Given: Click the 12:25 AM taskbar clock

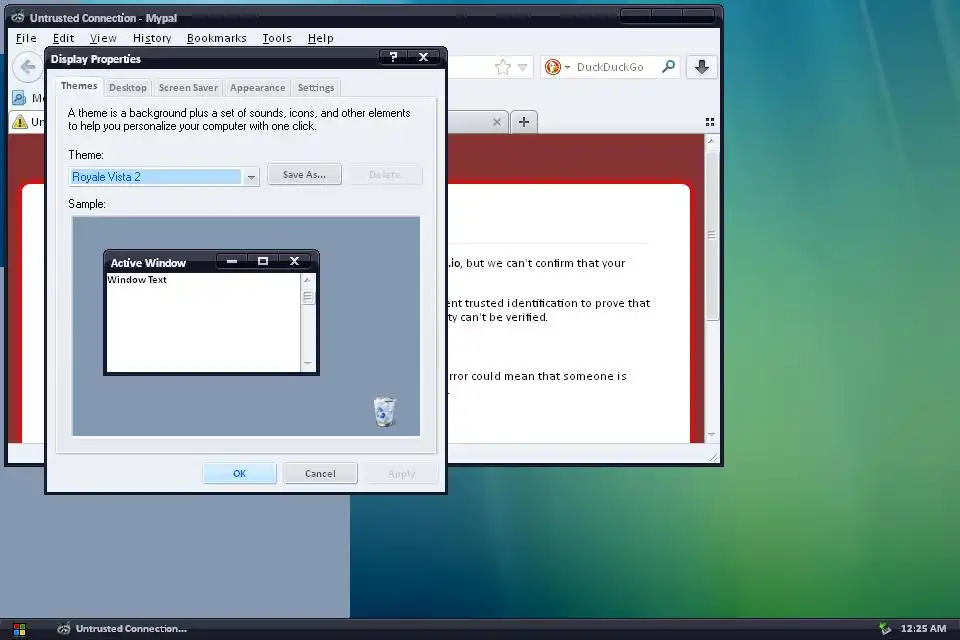Looking at the screenshot, I should (923, 628).
